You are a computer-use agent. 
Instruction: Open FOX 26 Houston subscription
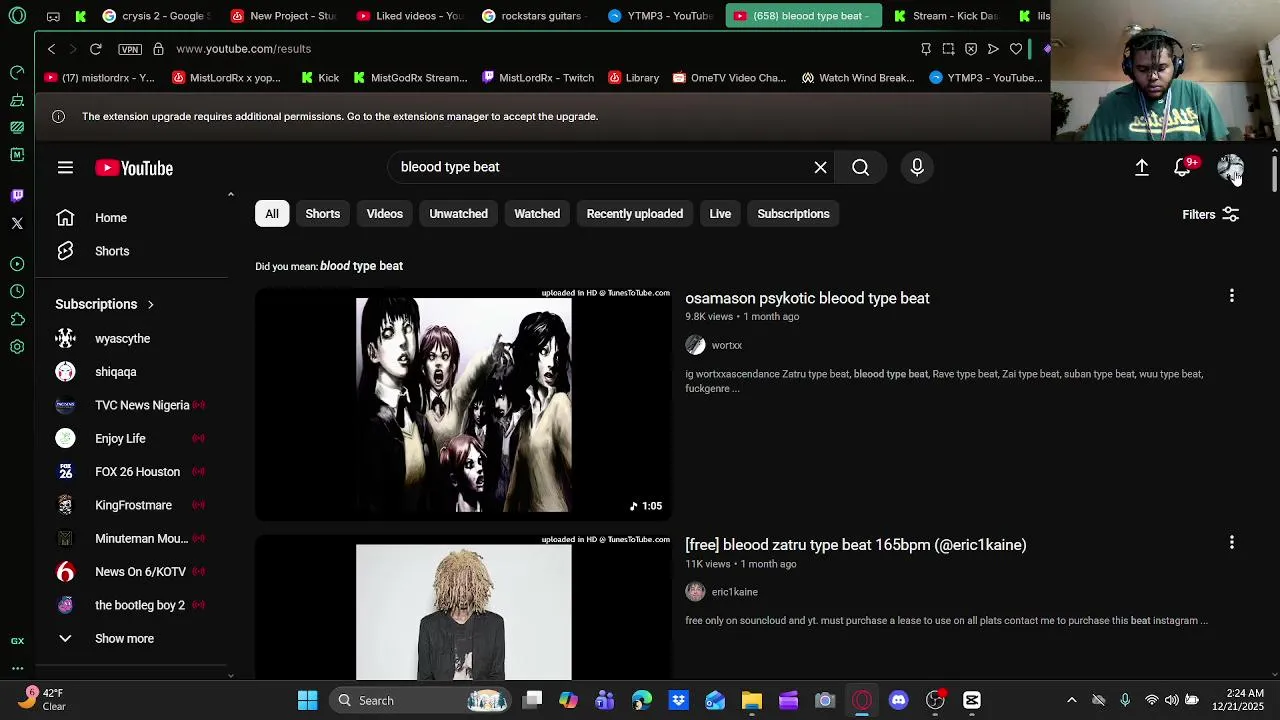pos(139,472)
